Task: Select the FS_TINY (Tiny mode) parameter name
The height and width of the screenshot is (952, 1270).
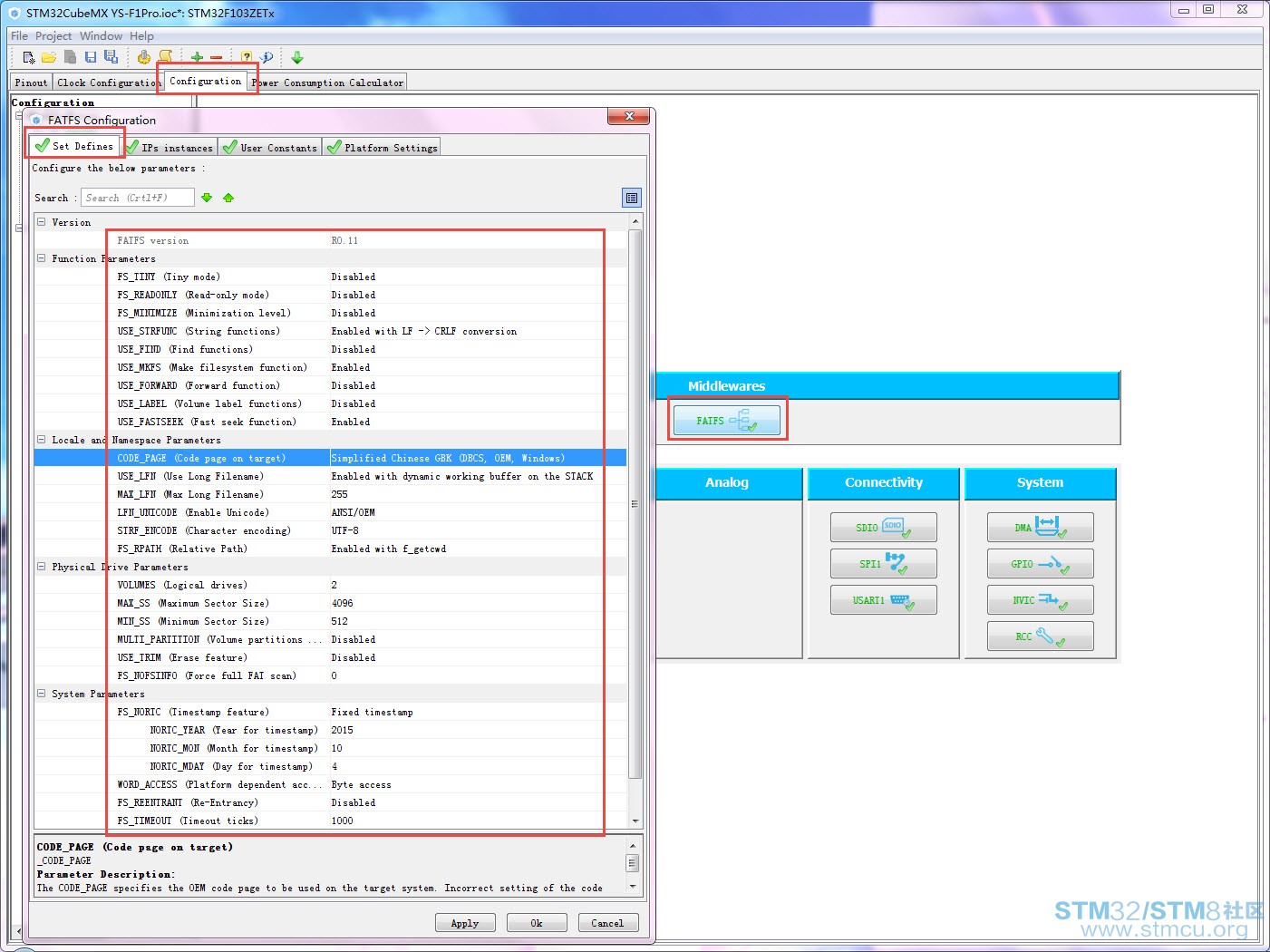Action: (x=169, y=277)
